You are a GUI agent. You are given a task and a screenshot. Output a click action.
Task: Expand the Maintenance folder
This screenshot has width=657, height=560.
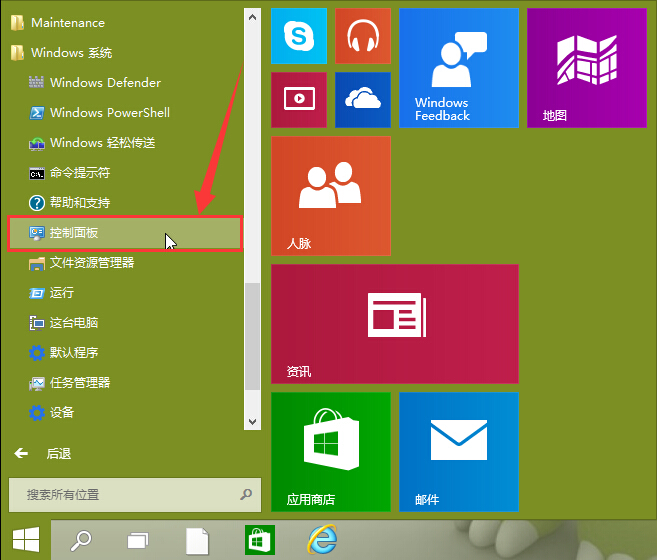pos(67,23)
